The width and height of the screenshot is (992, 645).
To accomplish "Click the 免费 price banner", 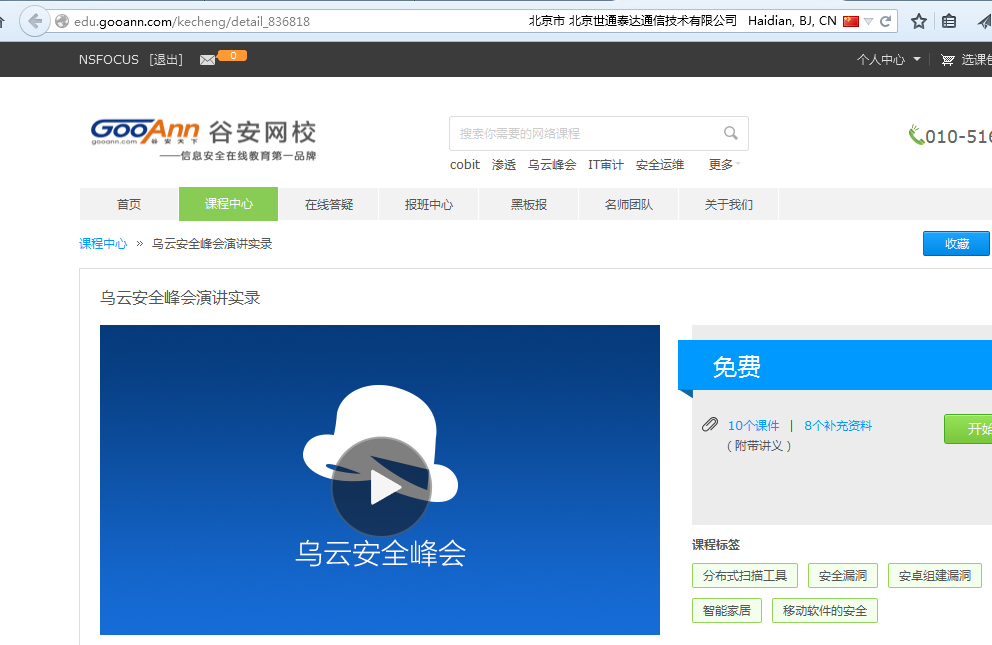I will point(835,366).
